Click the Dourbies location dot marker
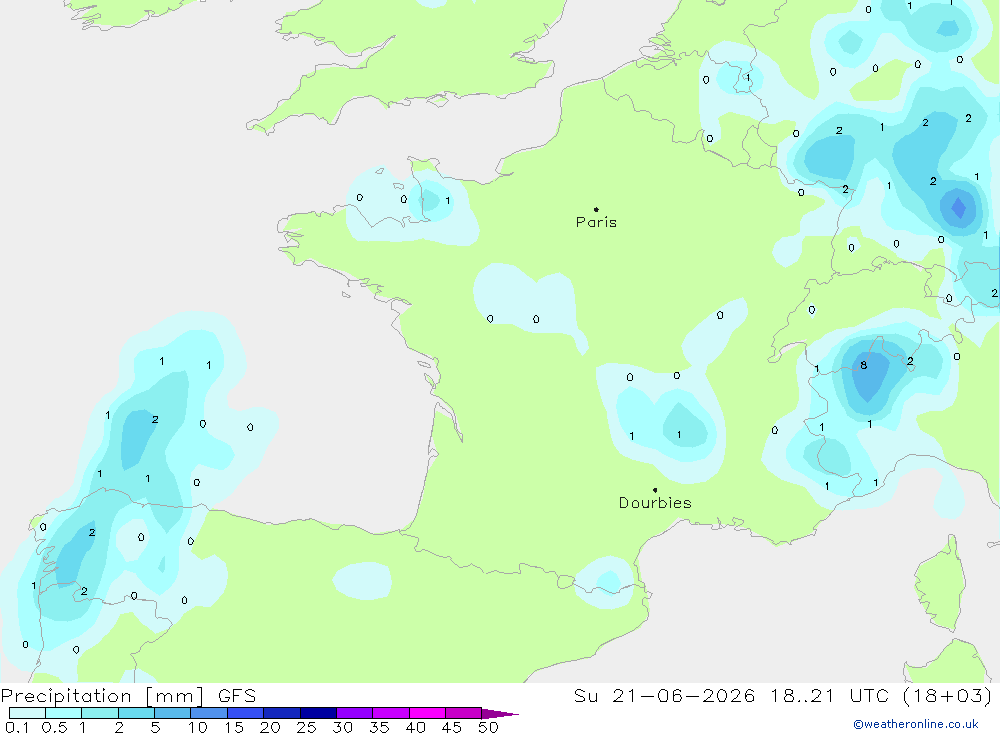 655,490
